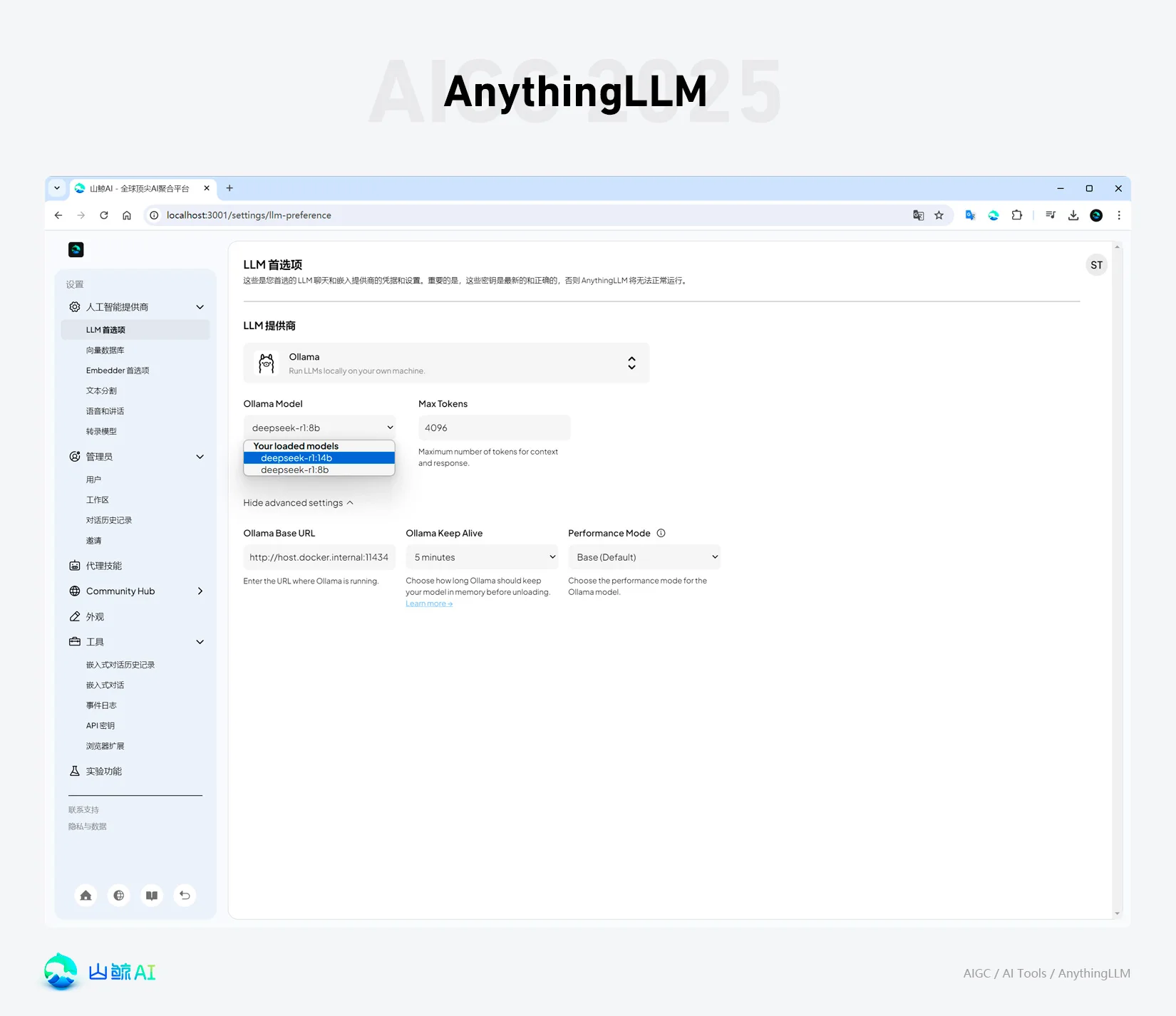The width and height of the screenshot is (1176, 1016).
Task: Click the browser back arrow
Action: [58, 215]
